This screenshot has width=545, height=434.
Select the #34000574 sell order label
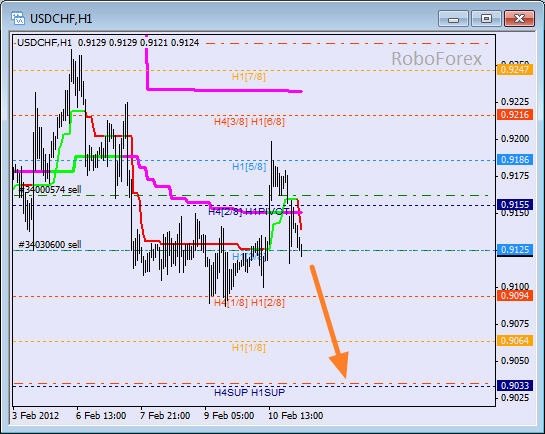50,190
